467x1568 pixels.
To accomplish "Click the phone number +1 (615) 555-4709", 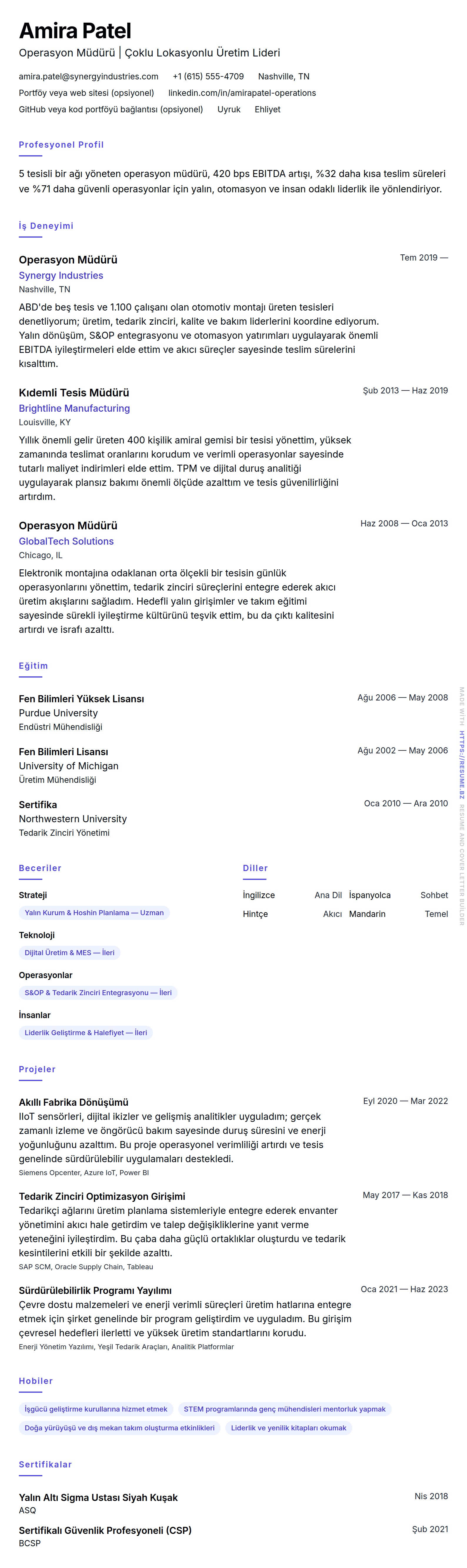I will click(208, 77).
